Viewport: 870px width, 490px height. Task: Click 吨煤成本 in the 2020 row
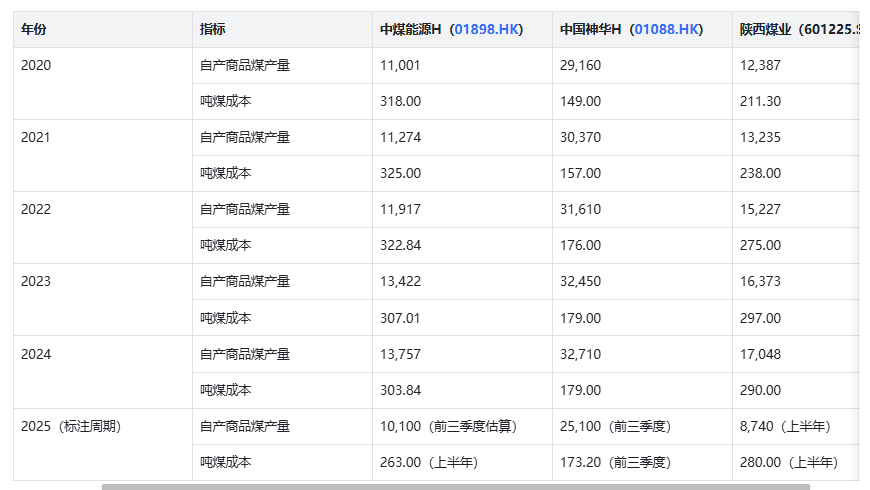pos(226,102)
